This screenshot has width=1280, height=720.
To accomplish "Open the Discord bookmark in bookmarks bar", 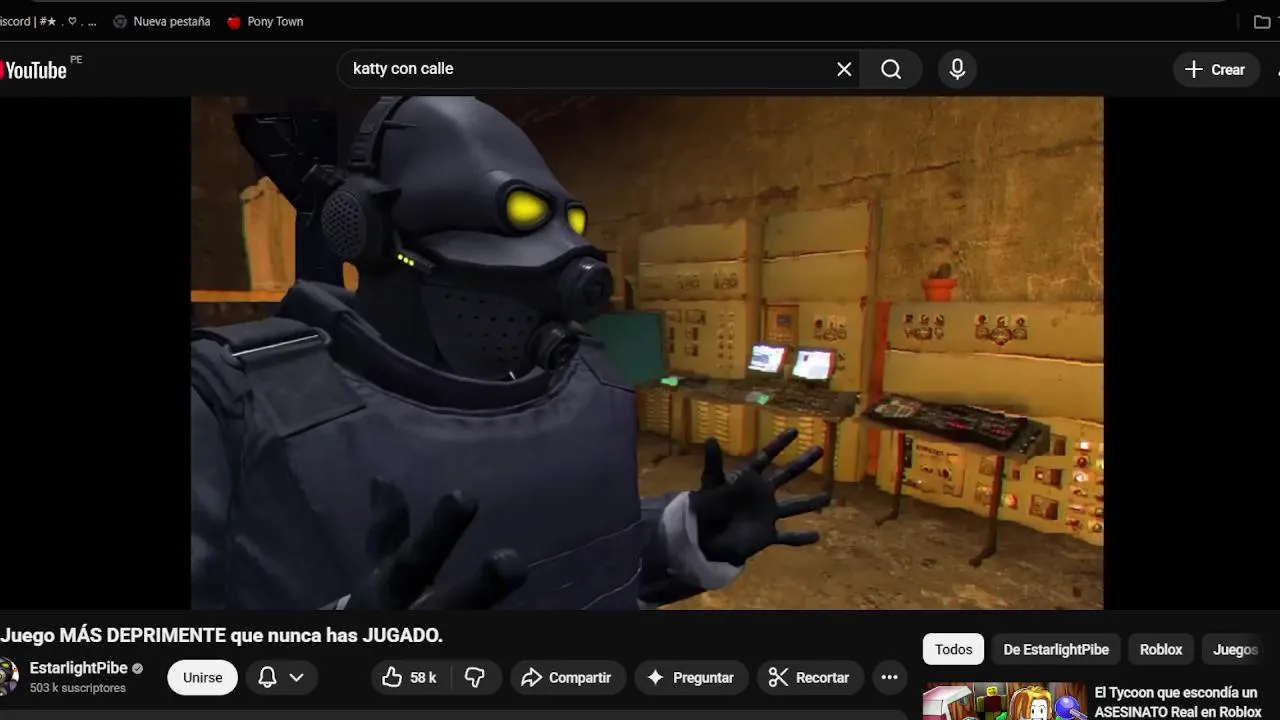I will click(x=48, y=21).
